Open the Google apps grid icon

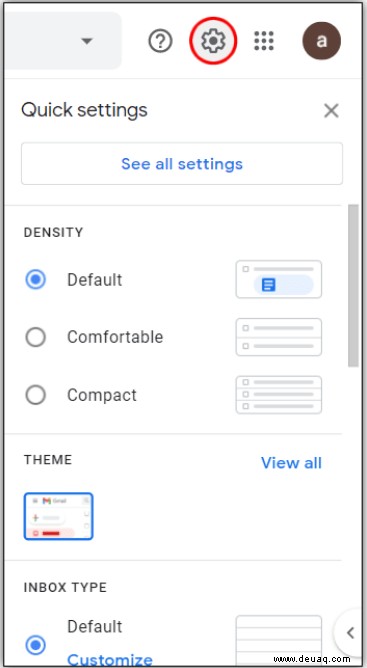tap(264, 41)
